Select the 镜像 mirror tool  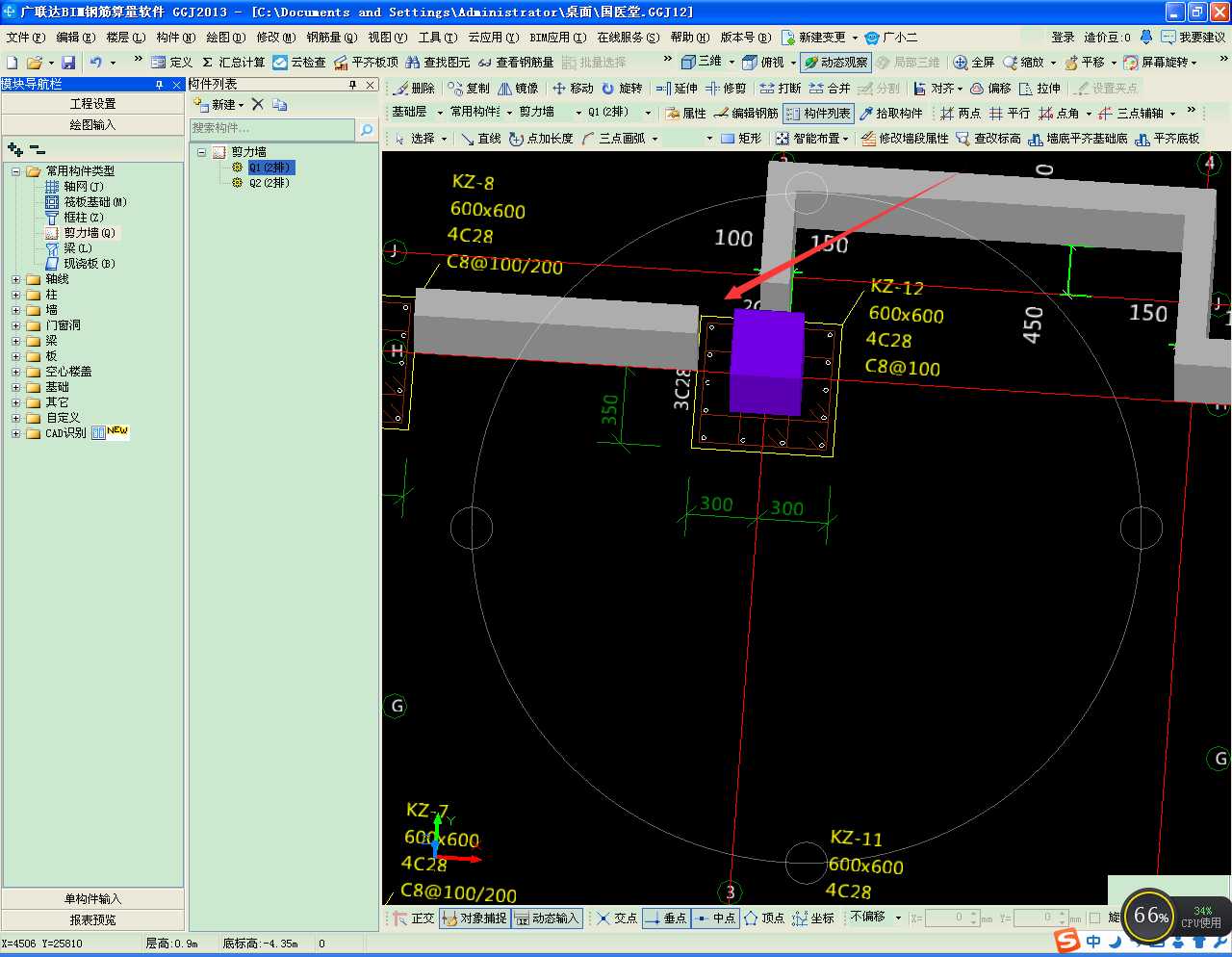click(518, 89)
